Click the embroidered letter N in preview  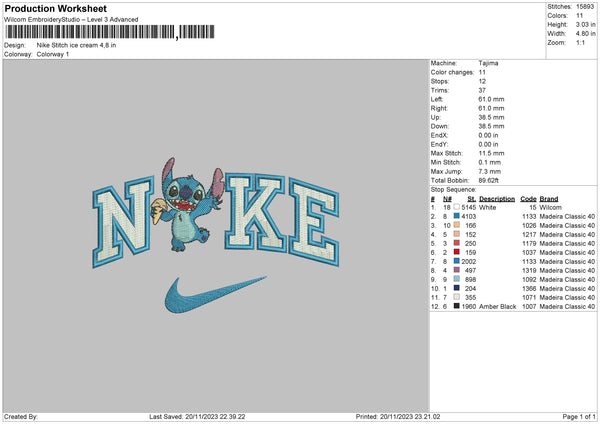point(123,222)
